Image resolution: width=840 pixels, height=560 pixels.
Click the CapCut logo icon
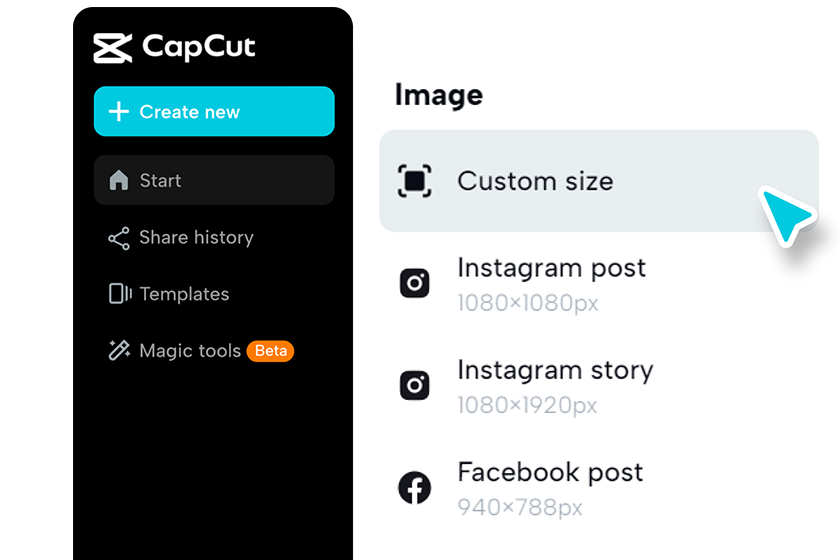pyautogui.click(x=113, y=47)
